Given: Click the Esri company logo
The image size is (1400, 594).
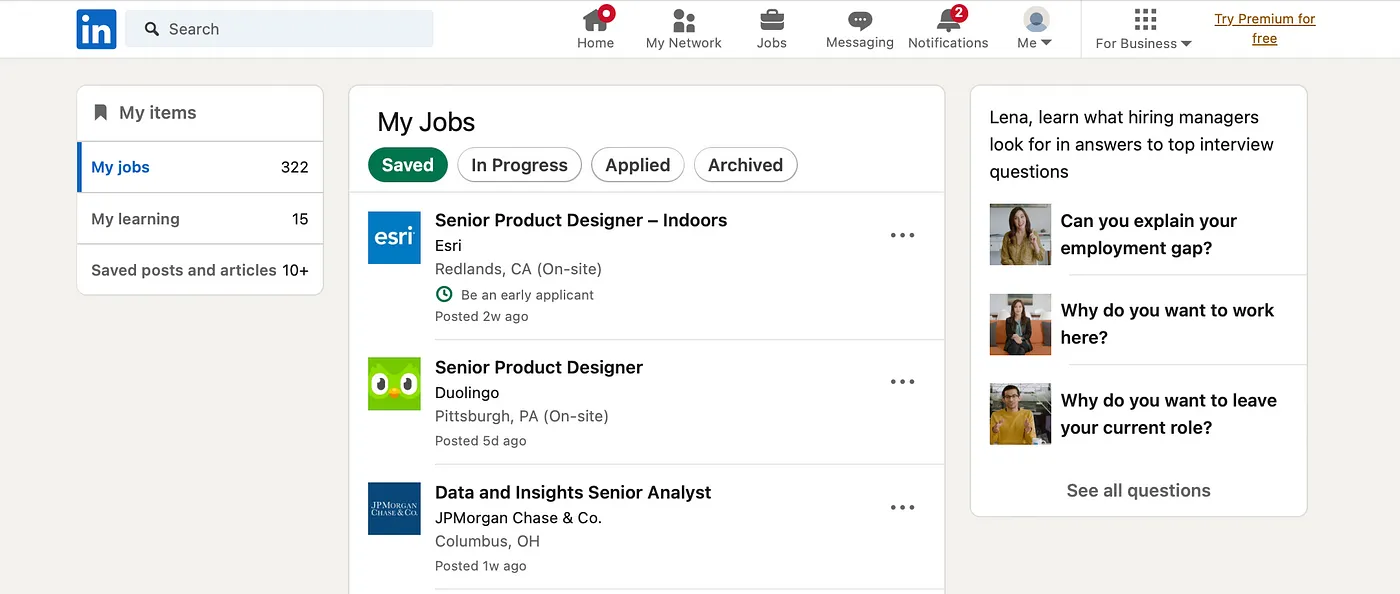Looking at the screenshot, I should coord(394,238).
